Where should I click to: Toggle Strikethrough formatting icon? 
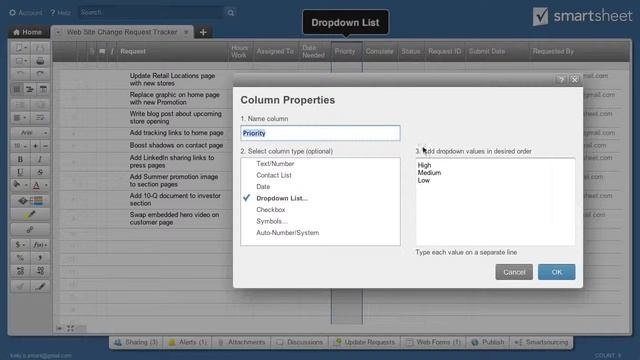[x=40, y=172]
